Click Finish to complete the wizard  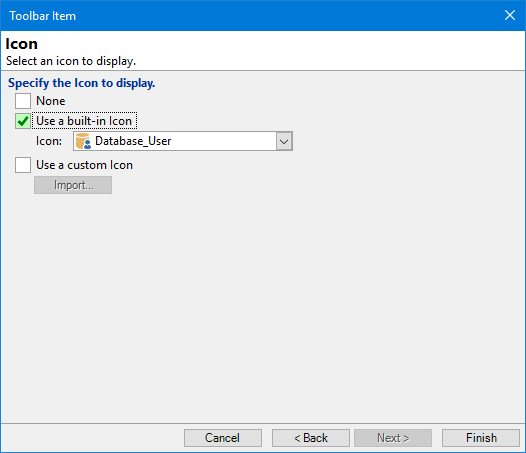pyautogui.click(x=481, y=438)
